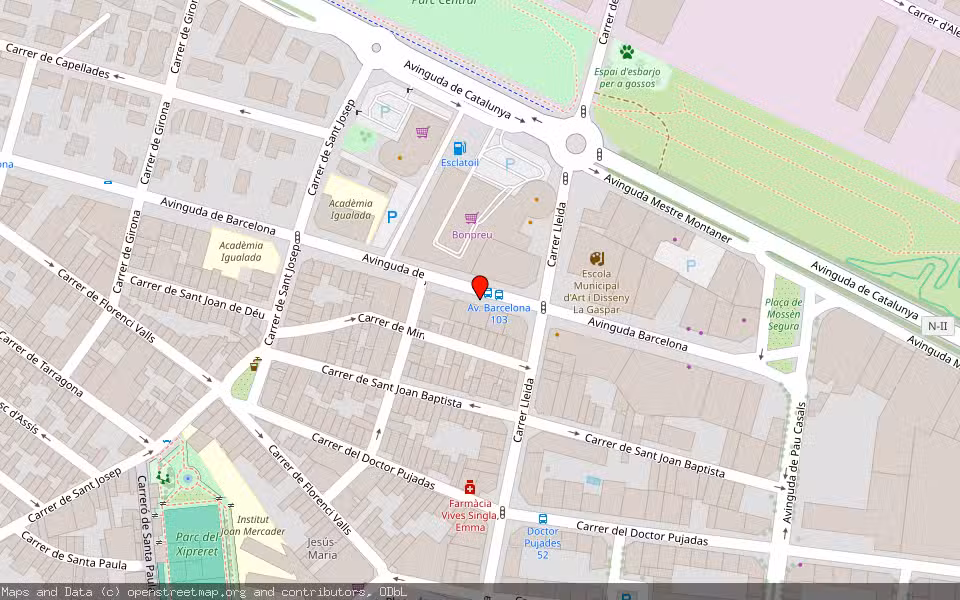Select the Carrer de Sant Joan de Déu label

(x=197, y=297)
